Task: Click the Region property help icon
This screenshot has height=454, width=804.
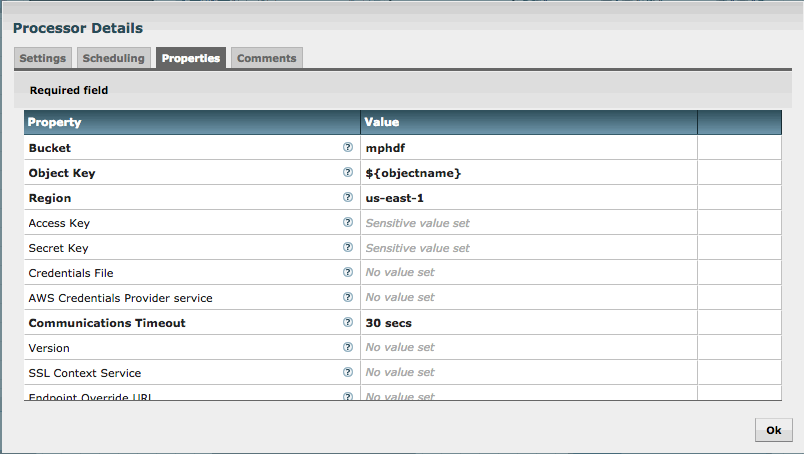Action: click(348, 197)
